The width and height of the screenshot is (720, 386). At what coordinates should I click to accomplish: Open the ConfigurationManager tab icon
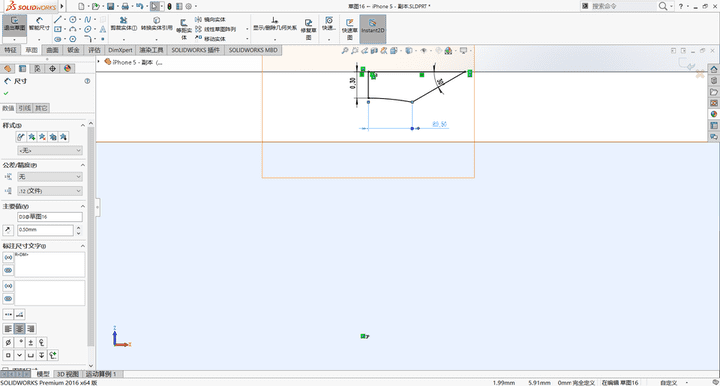coord(37,68)
